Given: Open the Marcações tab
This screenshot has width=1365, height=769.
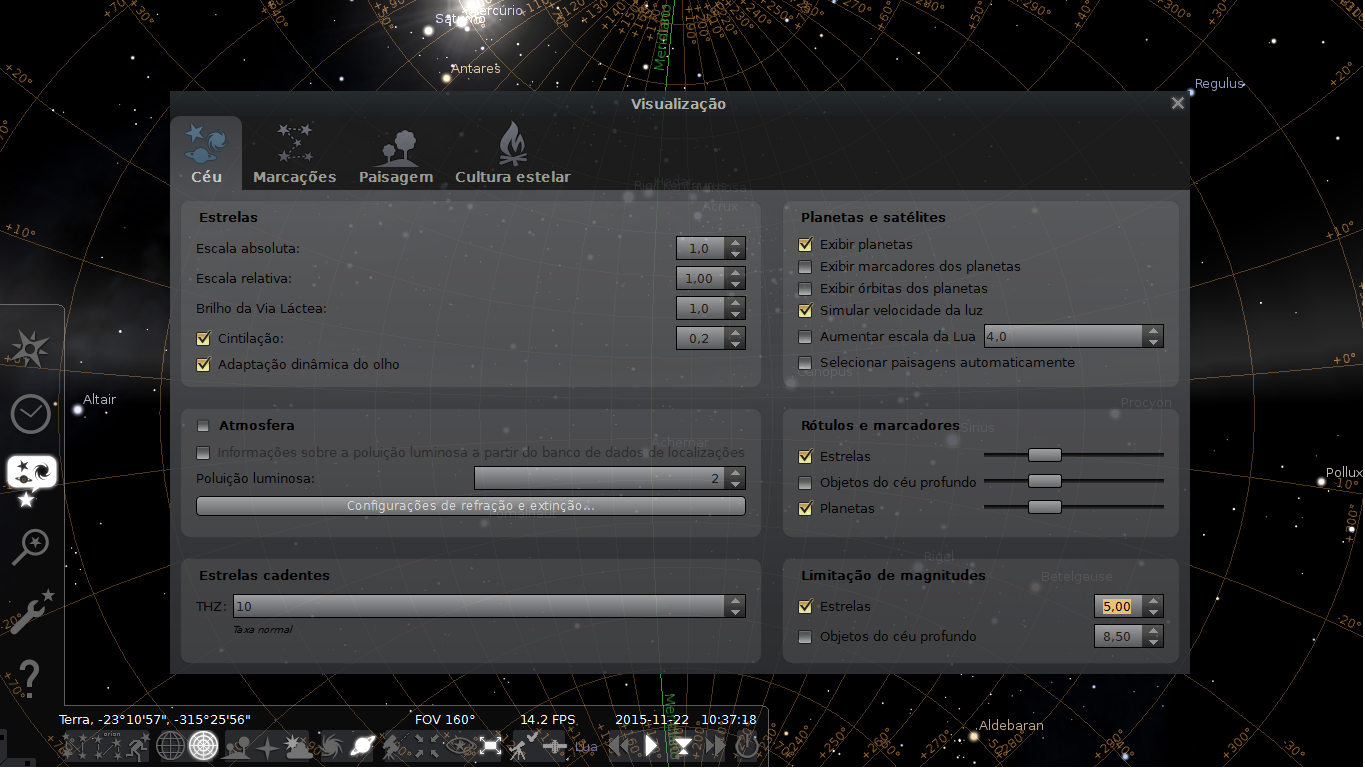Looking at the screenshot, I should 295,153.
